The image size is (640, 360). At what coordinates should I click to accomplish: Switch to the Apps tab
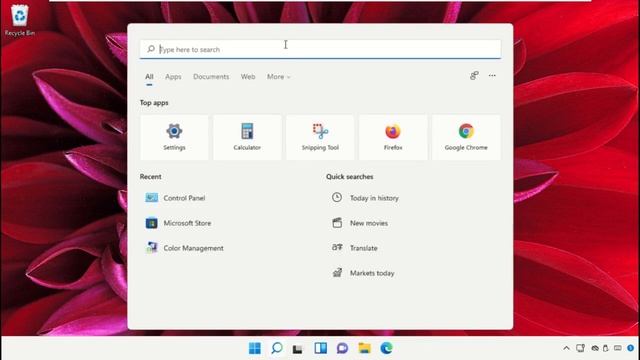point(173,77)
